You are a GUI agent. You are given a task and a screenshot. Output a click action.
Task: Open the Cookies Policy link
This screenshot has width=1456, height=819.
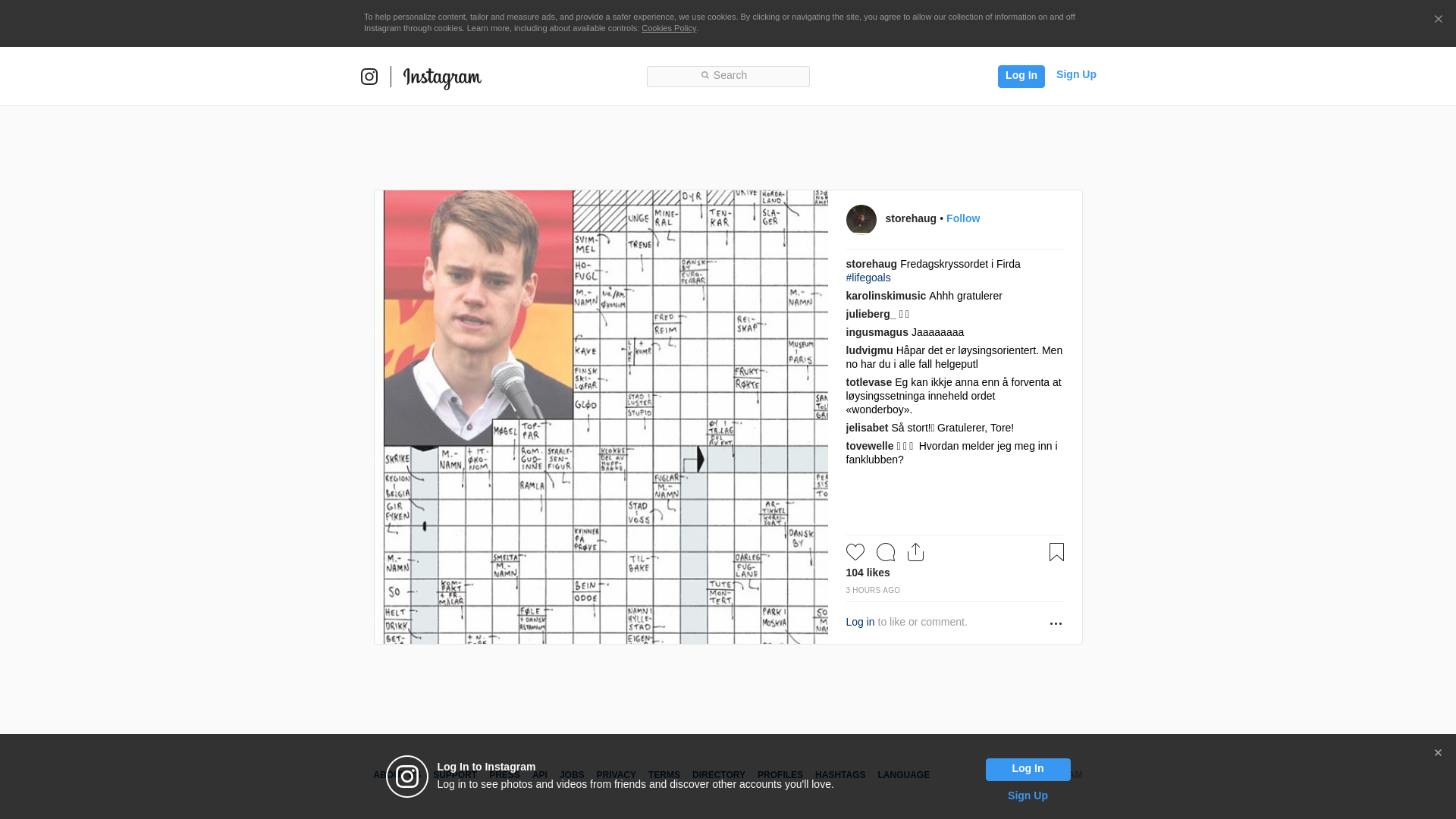669,28
